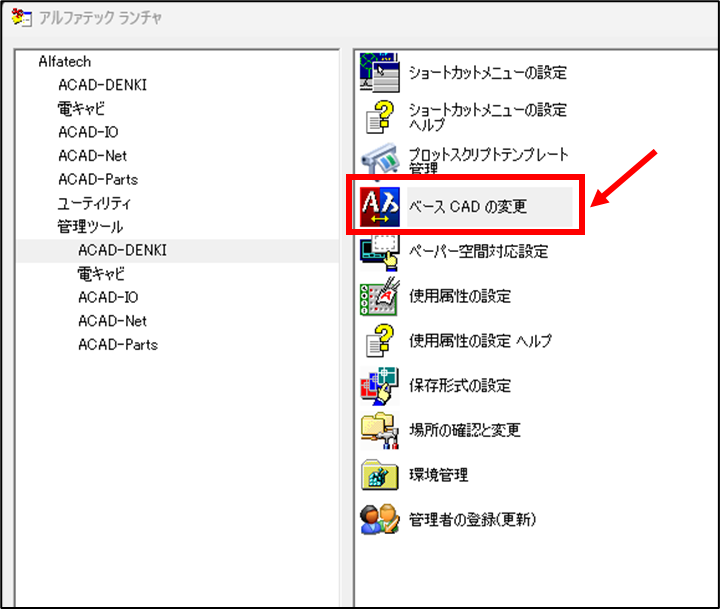Image resolution: width=720 pixels, height=609 pixels.
Task: Open the 場所の確認と変更 folder icon
Action: click(379, 430)
